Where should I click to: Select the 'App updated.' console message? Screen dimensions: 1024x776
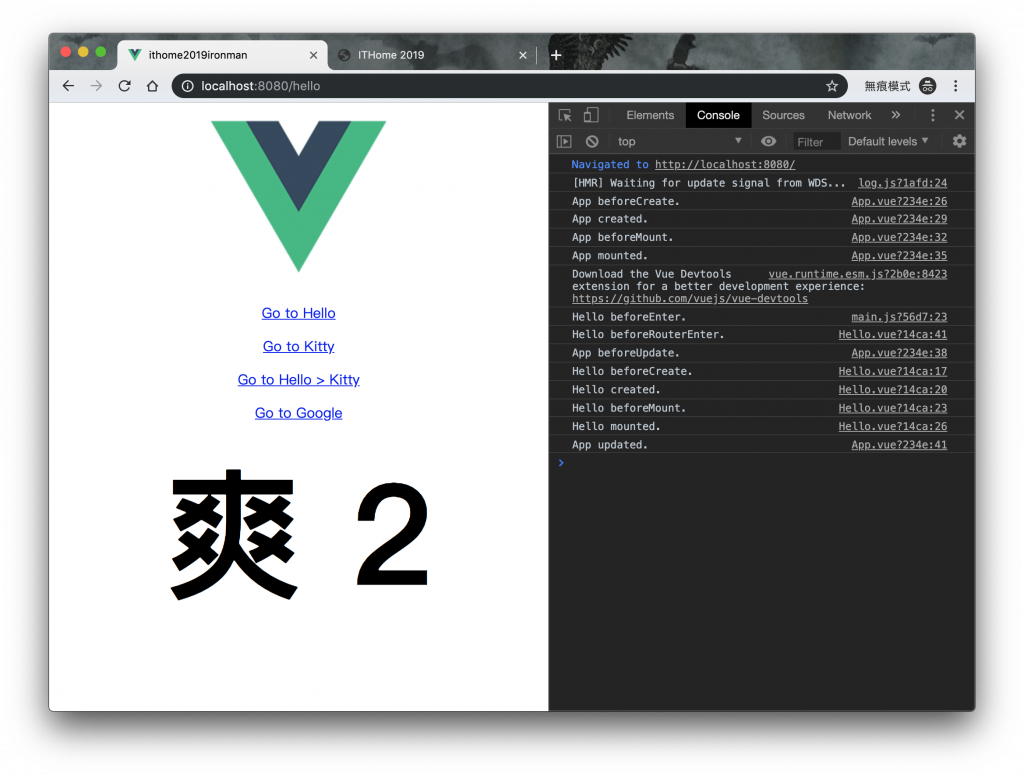609,445
